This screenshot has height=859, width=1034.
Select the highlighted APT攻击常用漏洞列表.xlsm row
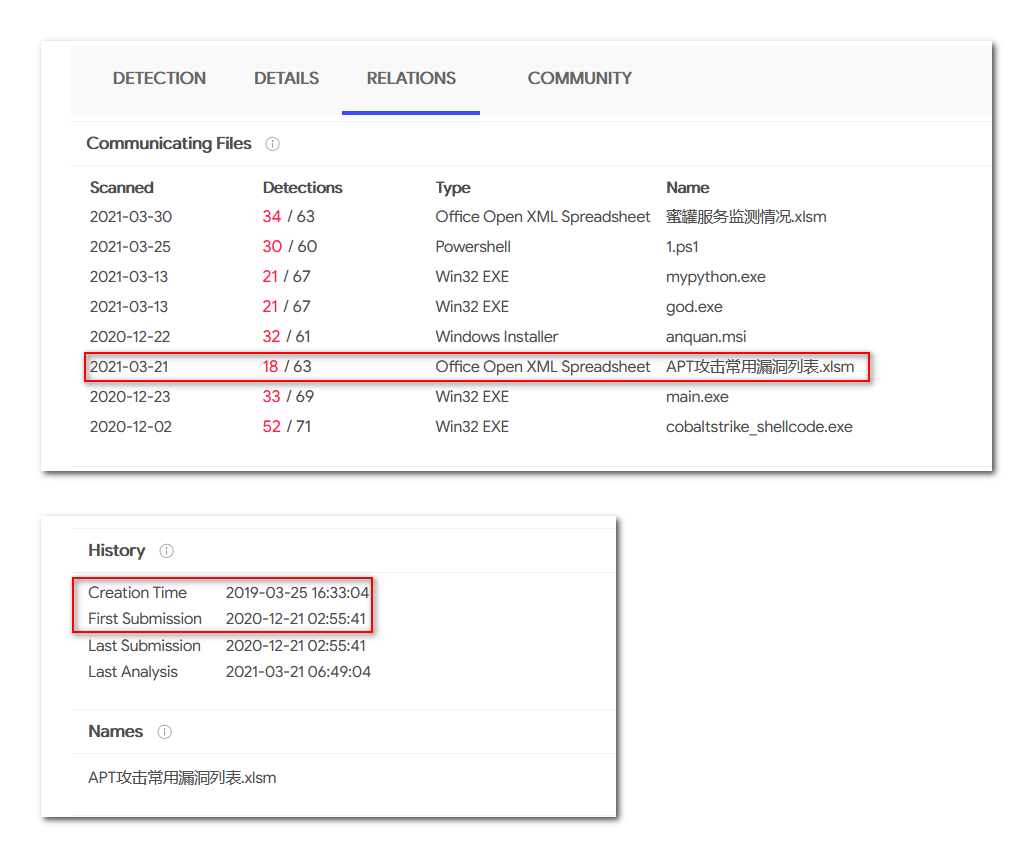[477, 367]
